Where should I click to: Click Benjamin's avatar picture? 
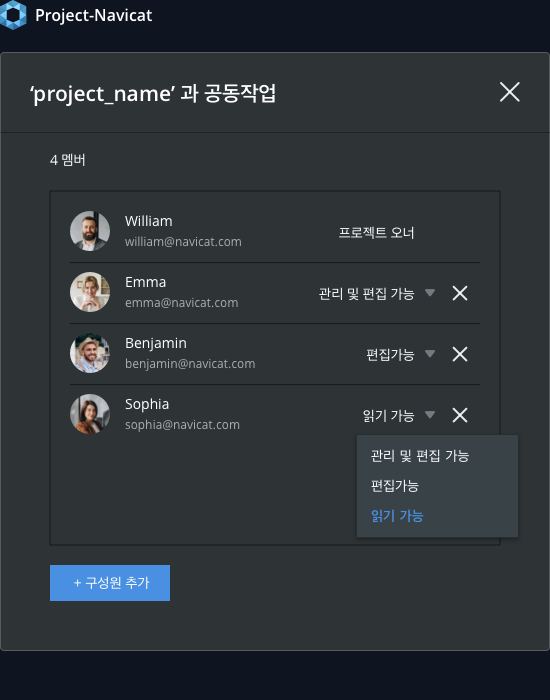pos(90,353)
